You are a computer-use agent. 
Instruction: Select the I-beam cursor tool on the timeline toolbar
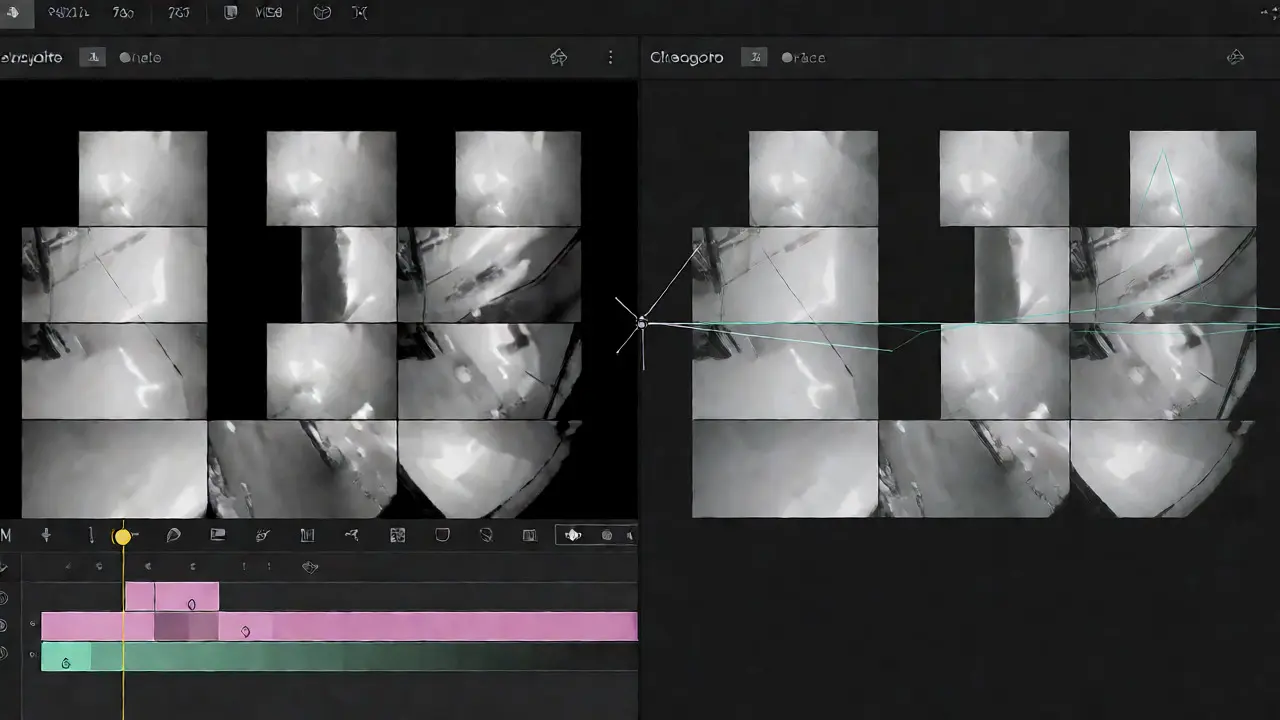pos(91,536)
